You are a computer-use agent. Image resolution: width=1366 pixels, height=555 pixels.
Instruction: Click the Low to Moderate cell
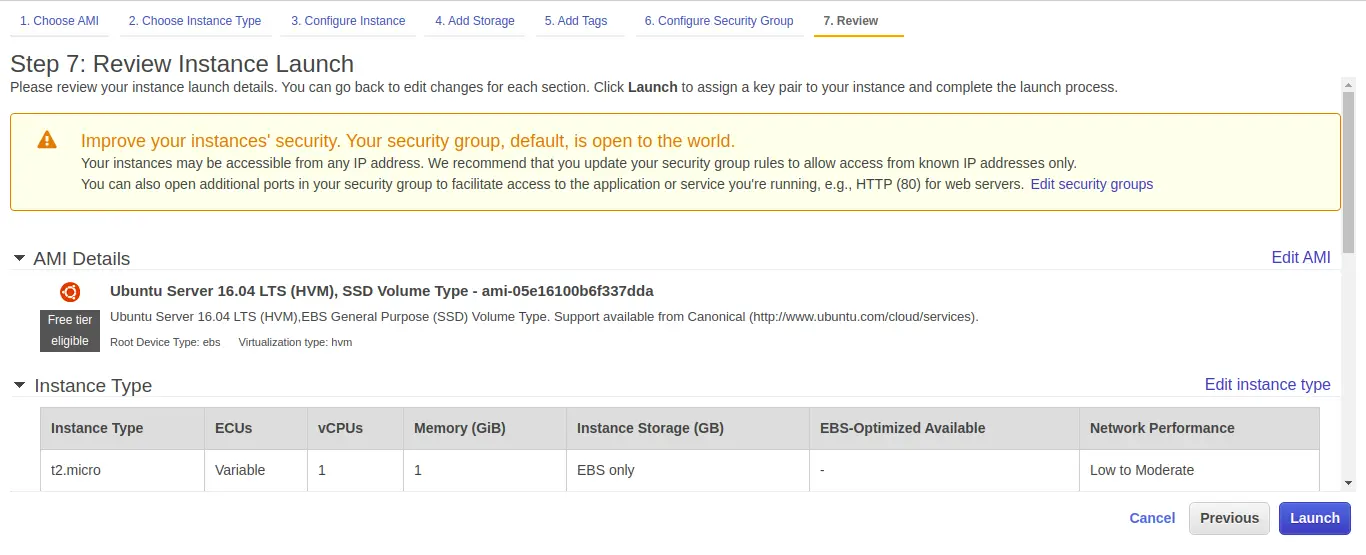(x=1199, y=470)
